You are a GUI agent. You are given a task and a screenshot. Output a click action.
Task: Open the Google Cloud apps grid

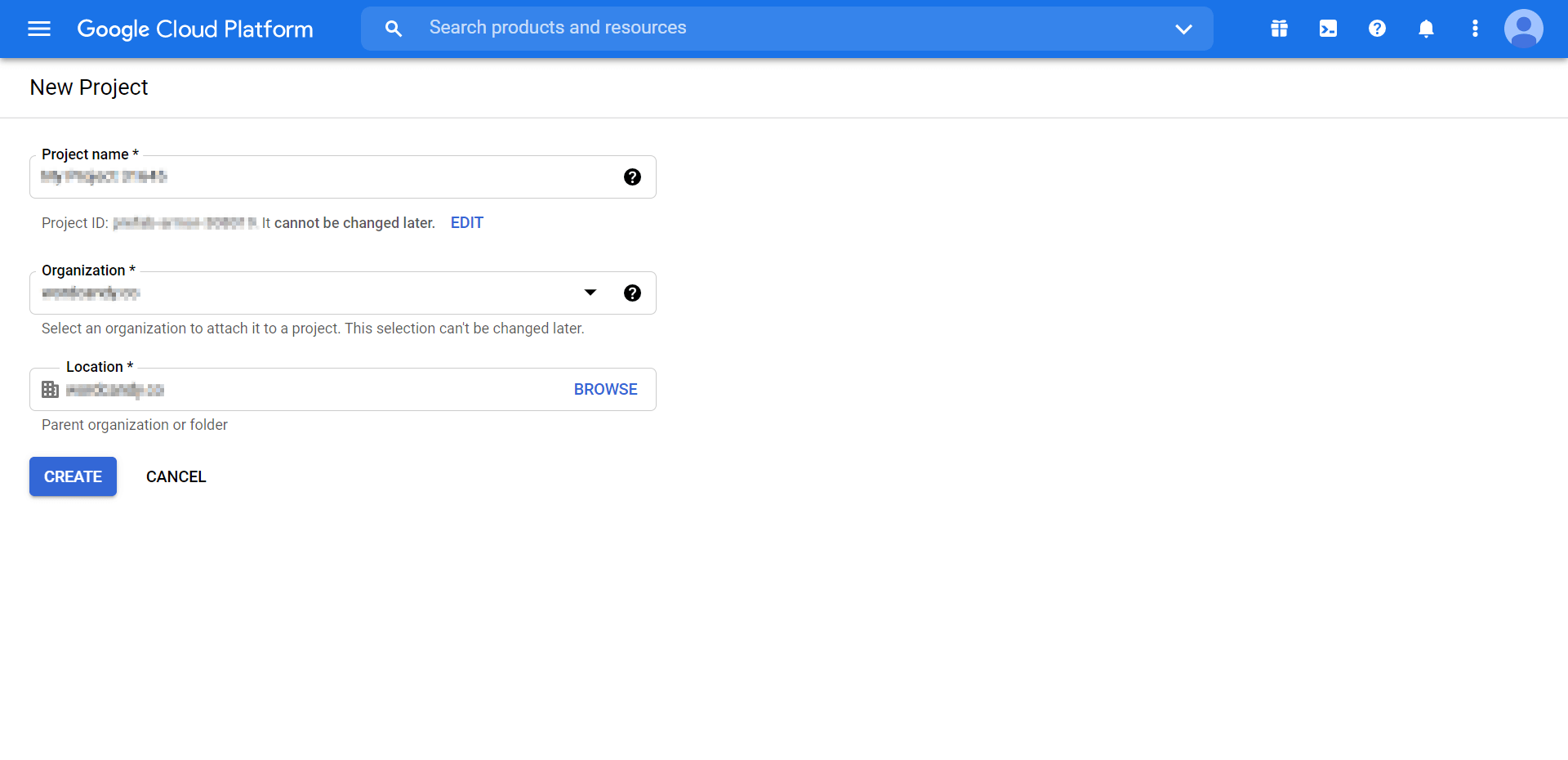pos(1279,29)
